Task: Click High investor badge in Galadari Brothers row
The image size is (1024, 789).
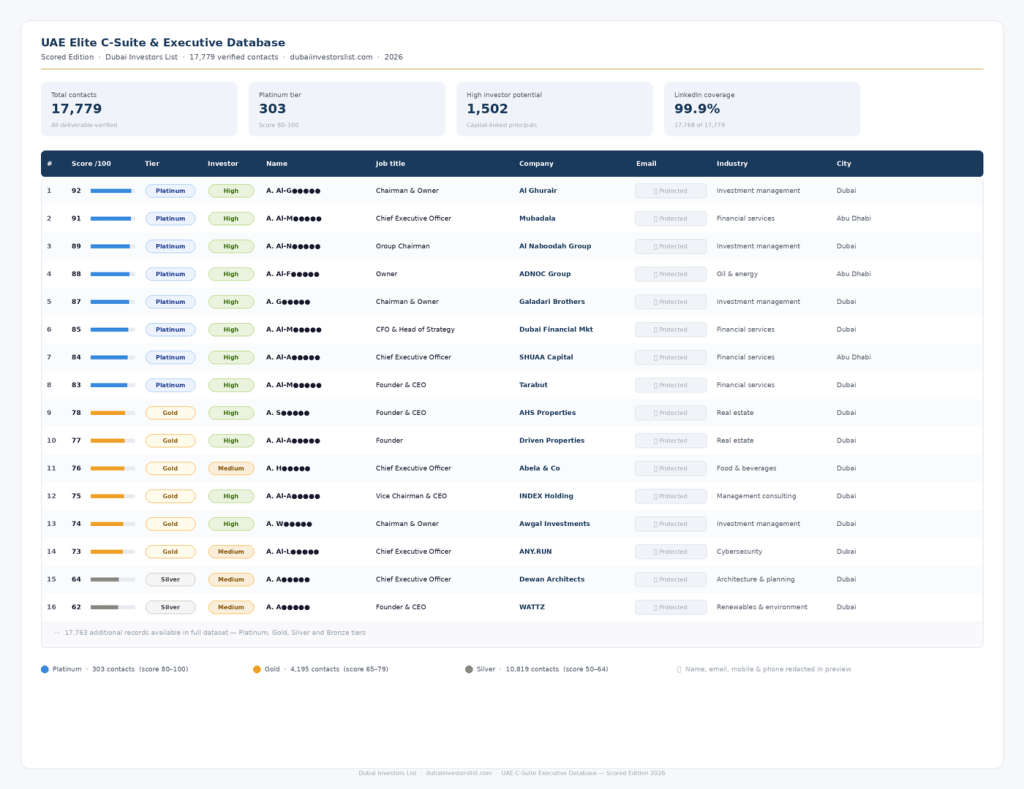Action: point(231,302)
